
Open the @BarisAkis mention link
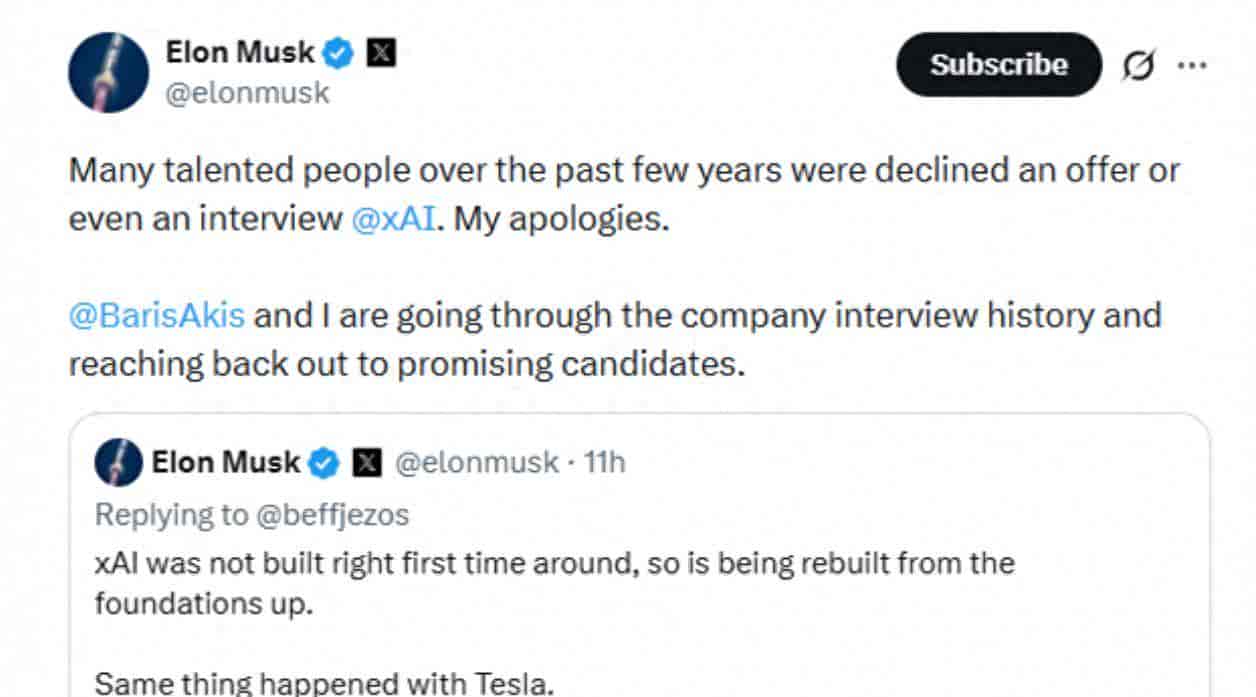coord(157,315)
